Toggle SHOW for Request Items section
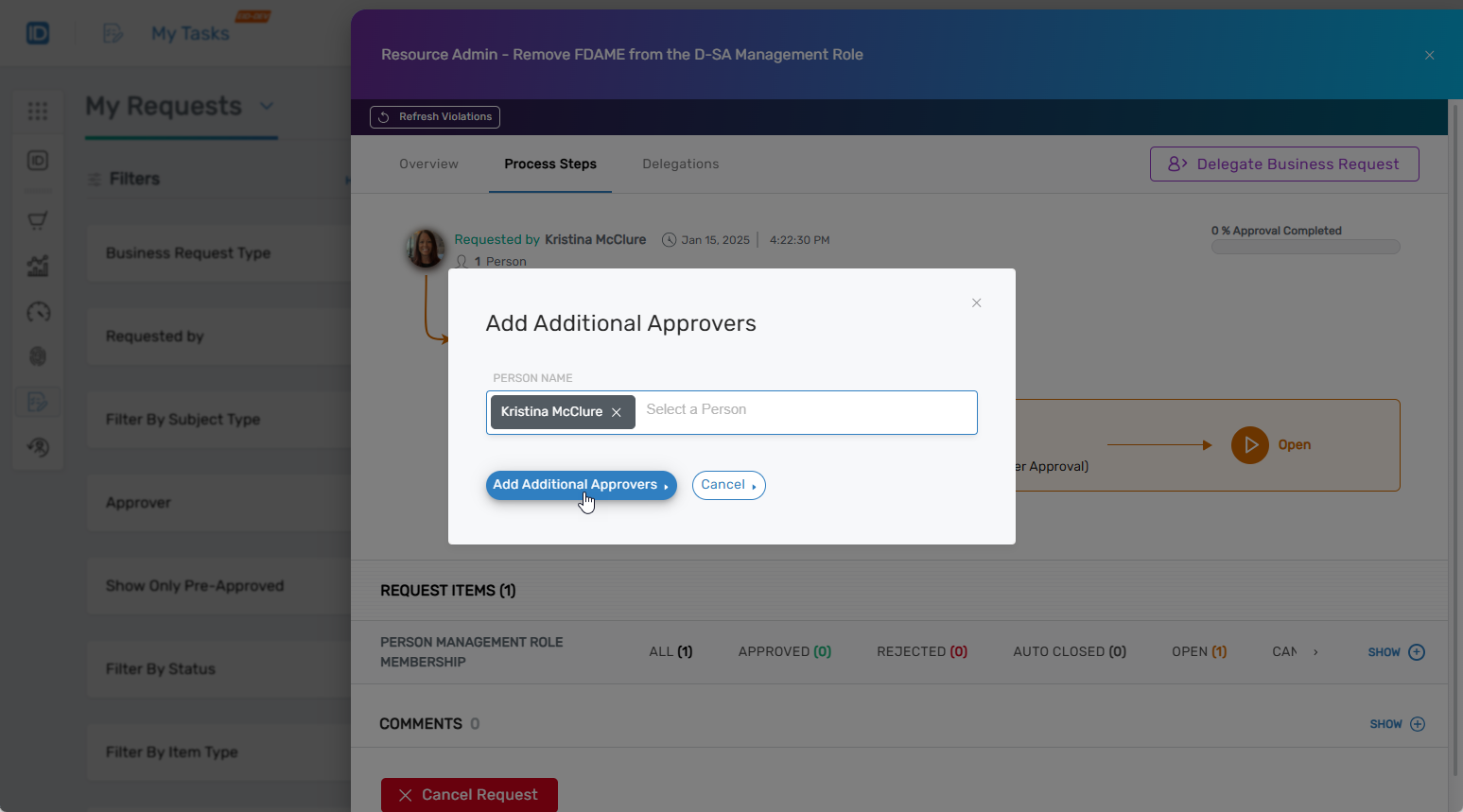 tap(1396, 651)
